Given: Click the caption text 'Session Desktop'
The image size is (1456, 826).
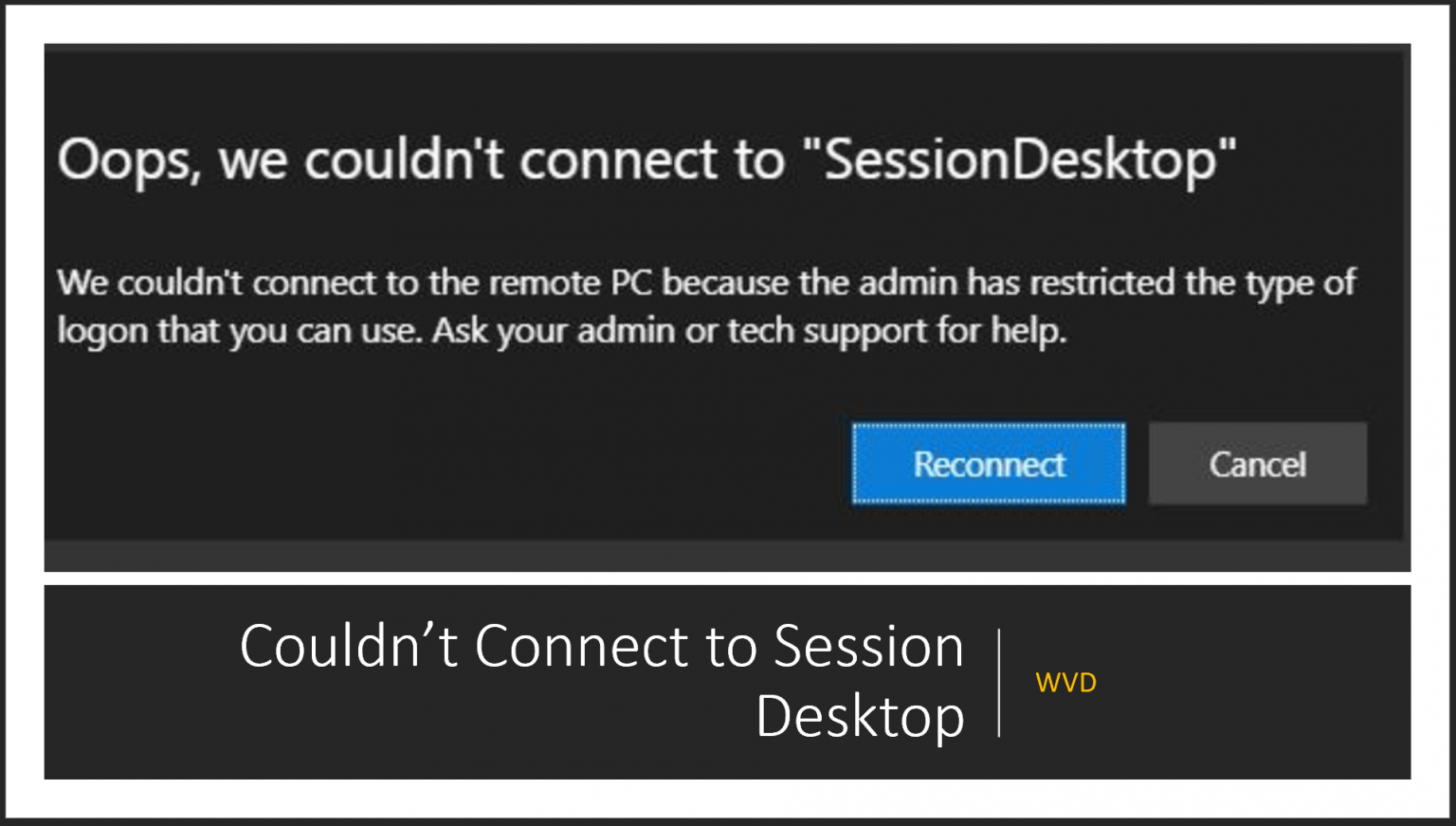Looking at the screenshot, I should click(x=858, y=716).
